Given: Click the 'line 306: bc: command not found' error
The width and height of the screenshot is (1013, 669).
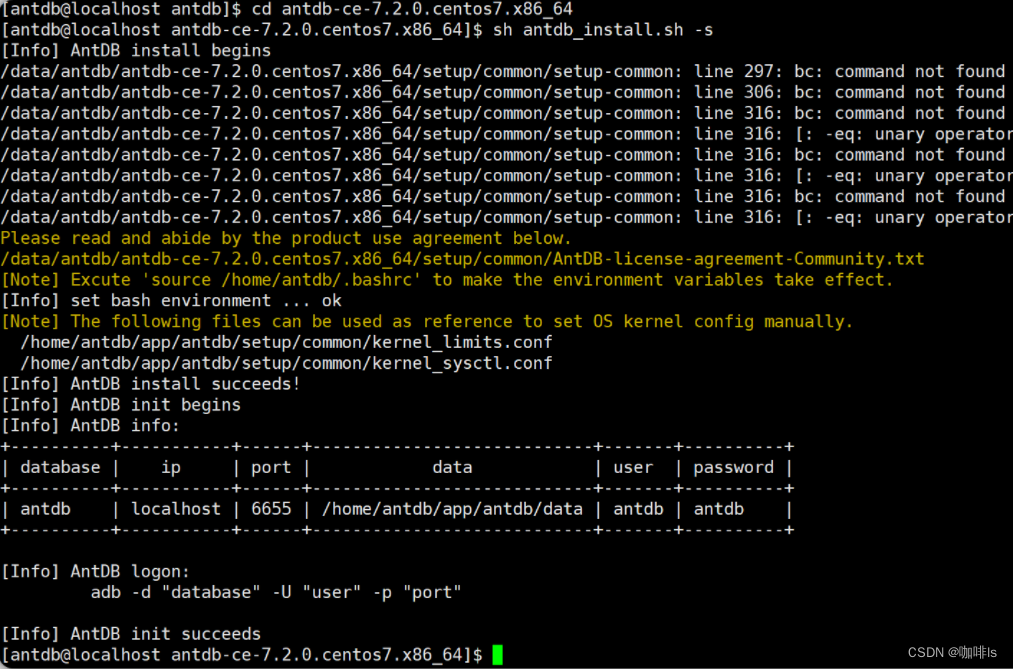Looking at the screenshot, I should tap(850, 92).
